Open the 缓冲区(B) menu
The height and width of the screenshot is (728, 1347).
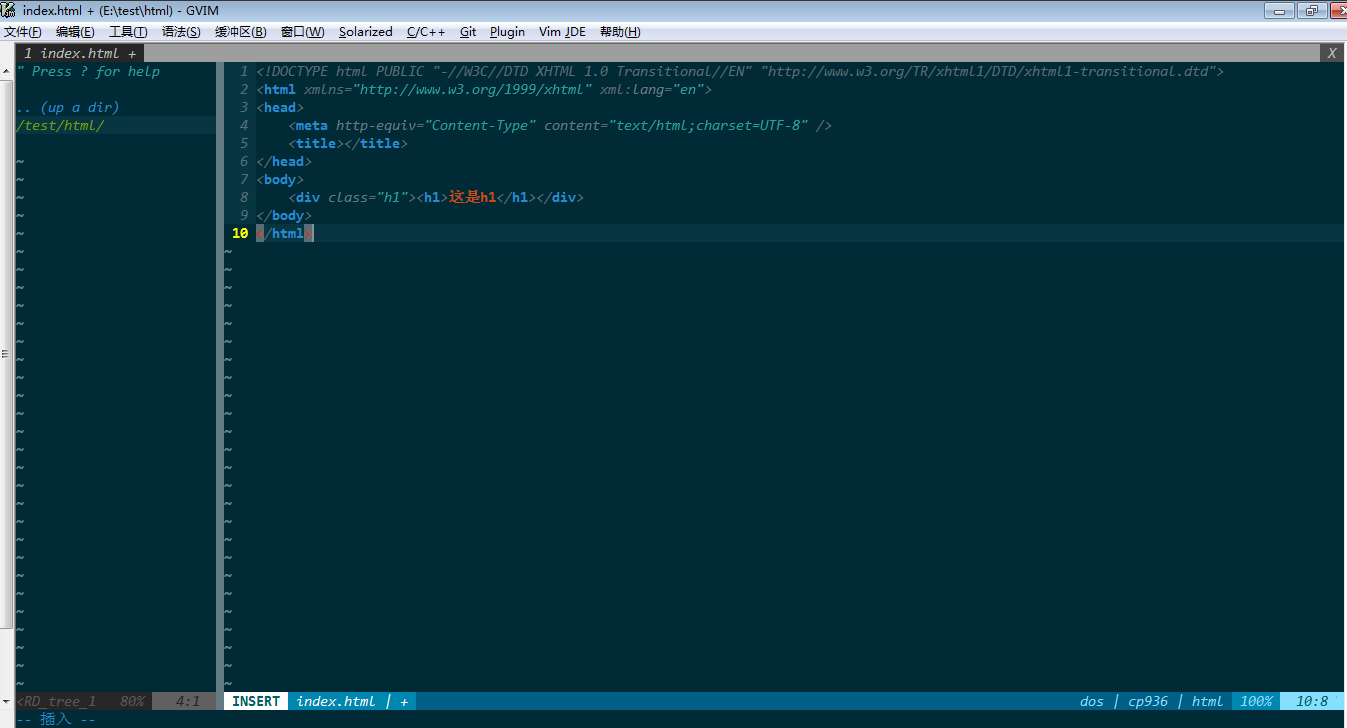point(240,32)
